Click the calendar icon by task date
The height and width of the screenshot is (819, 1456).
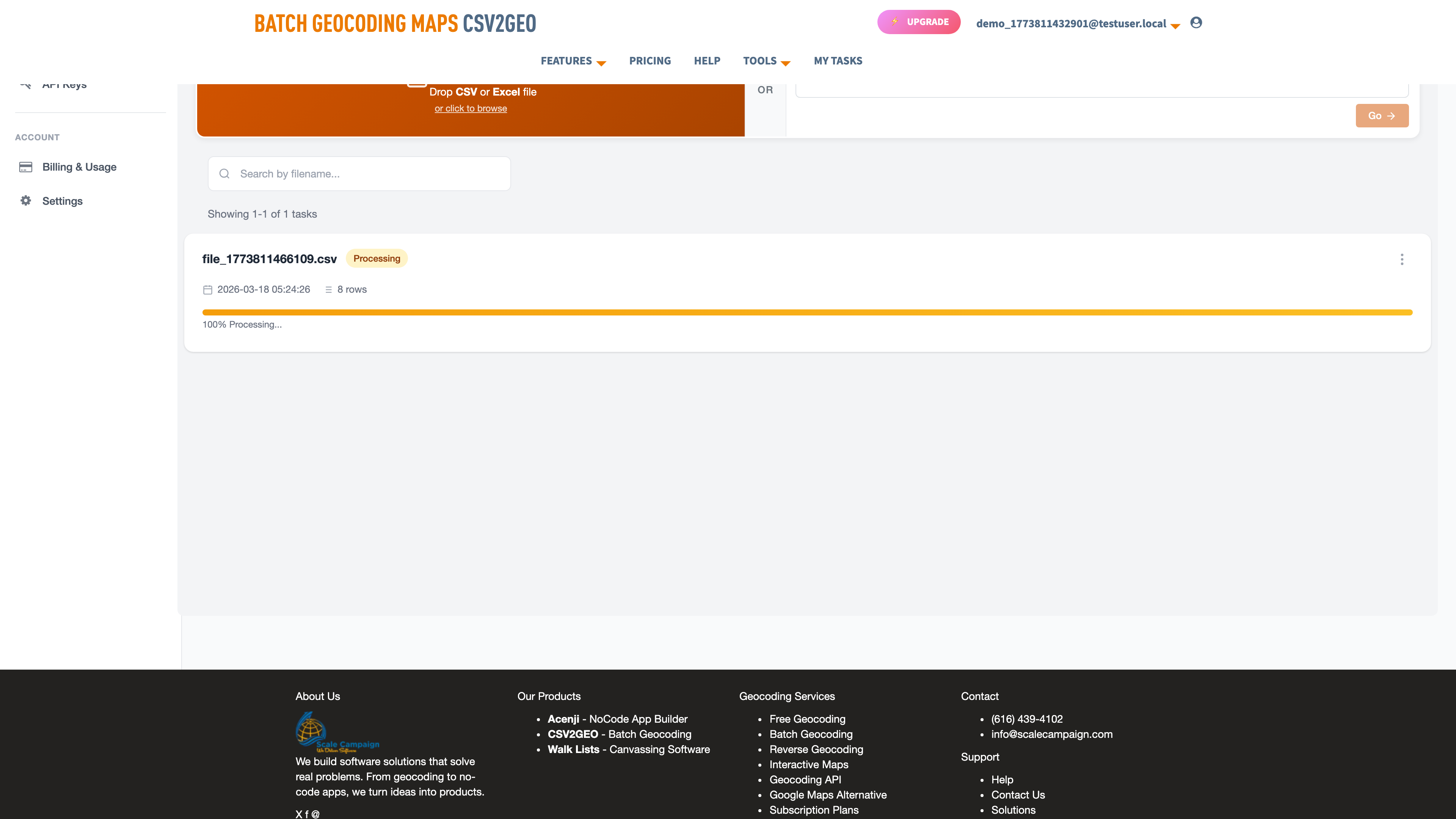pyautogui.click(x=207, y=289)
